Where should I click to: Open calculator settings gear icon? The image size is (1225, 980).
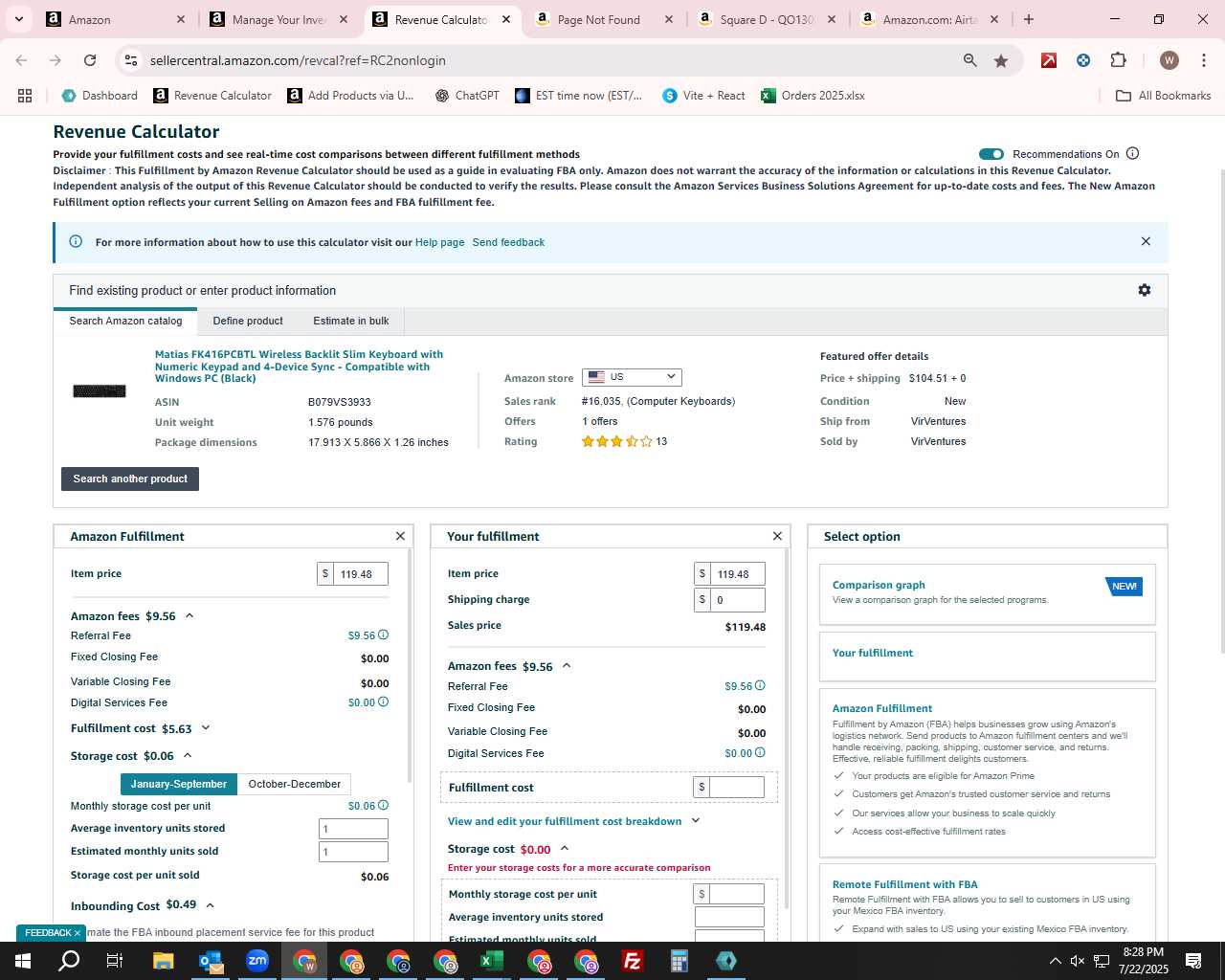pyautogui.click(x=1144, y=290)
